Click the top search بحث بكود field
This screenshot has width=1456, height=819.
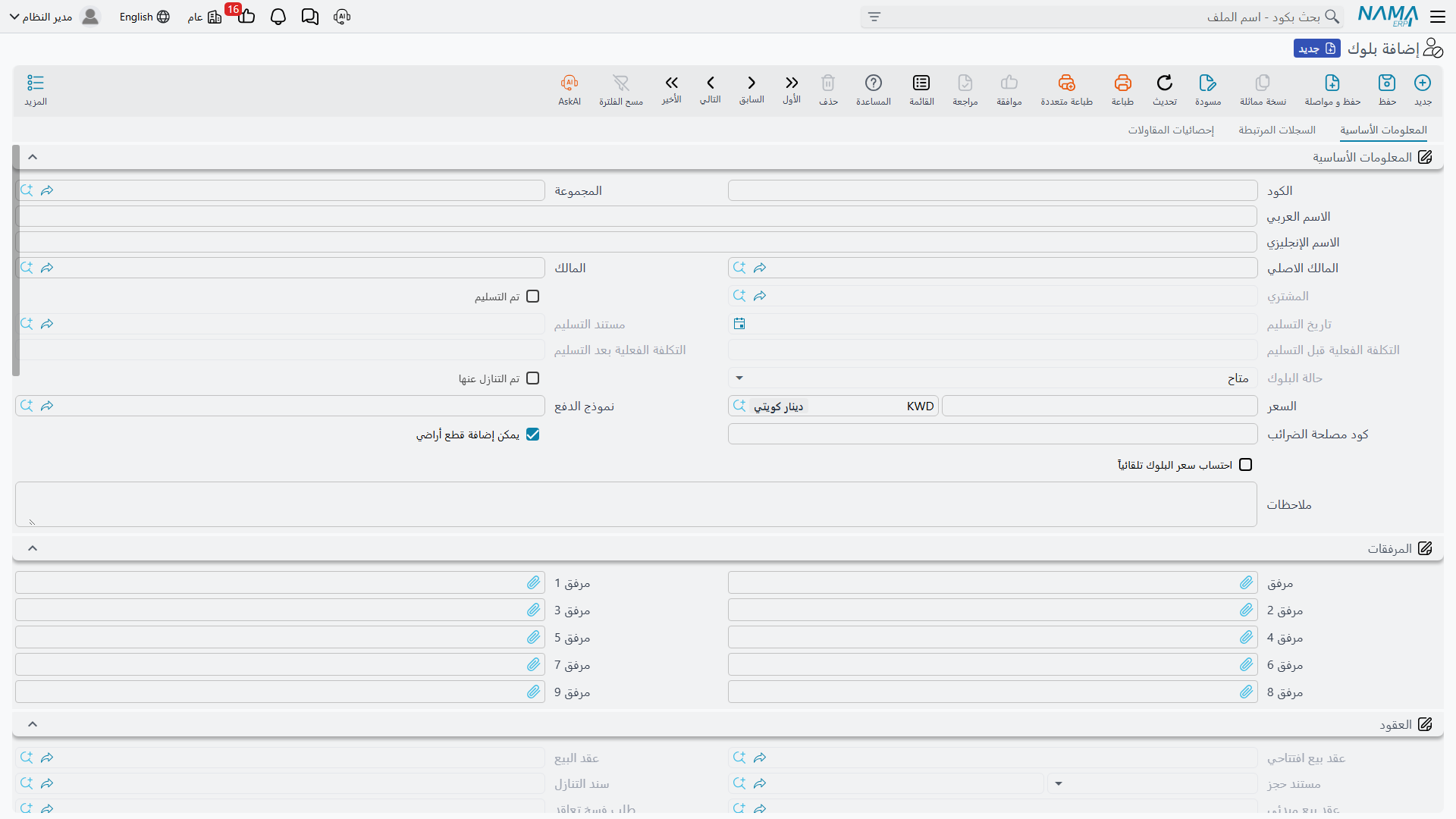[x=1102, y=17]
